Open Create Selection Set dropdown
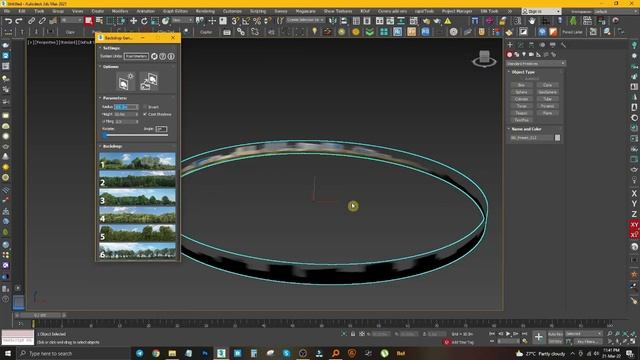This screenshot has width=640, height=360. [x=305, y=20]
